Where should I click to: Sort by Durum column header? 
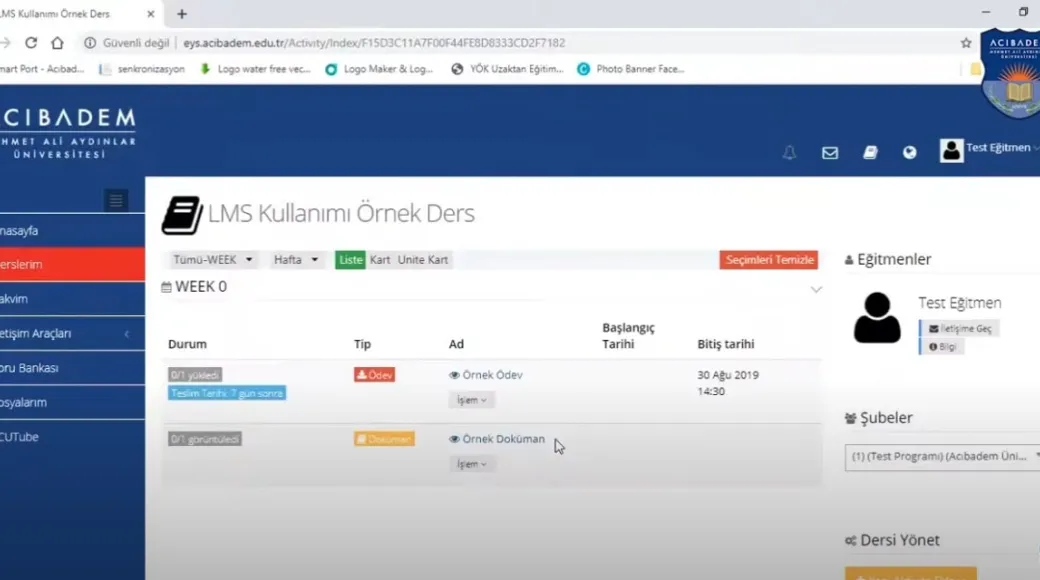(187, 344)
